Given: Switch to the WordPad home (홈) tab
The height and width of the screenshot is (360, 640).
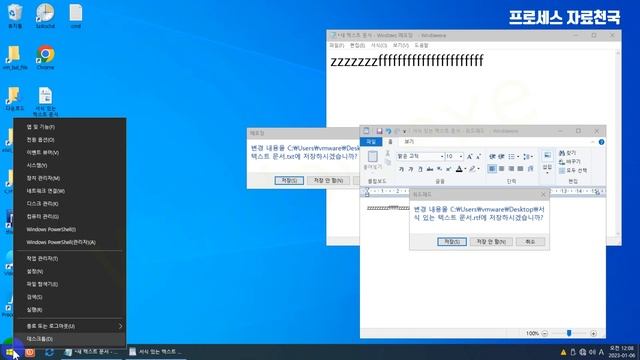Looking at the screenshot, I should (x=390, y=142).
